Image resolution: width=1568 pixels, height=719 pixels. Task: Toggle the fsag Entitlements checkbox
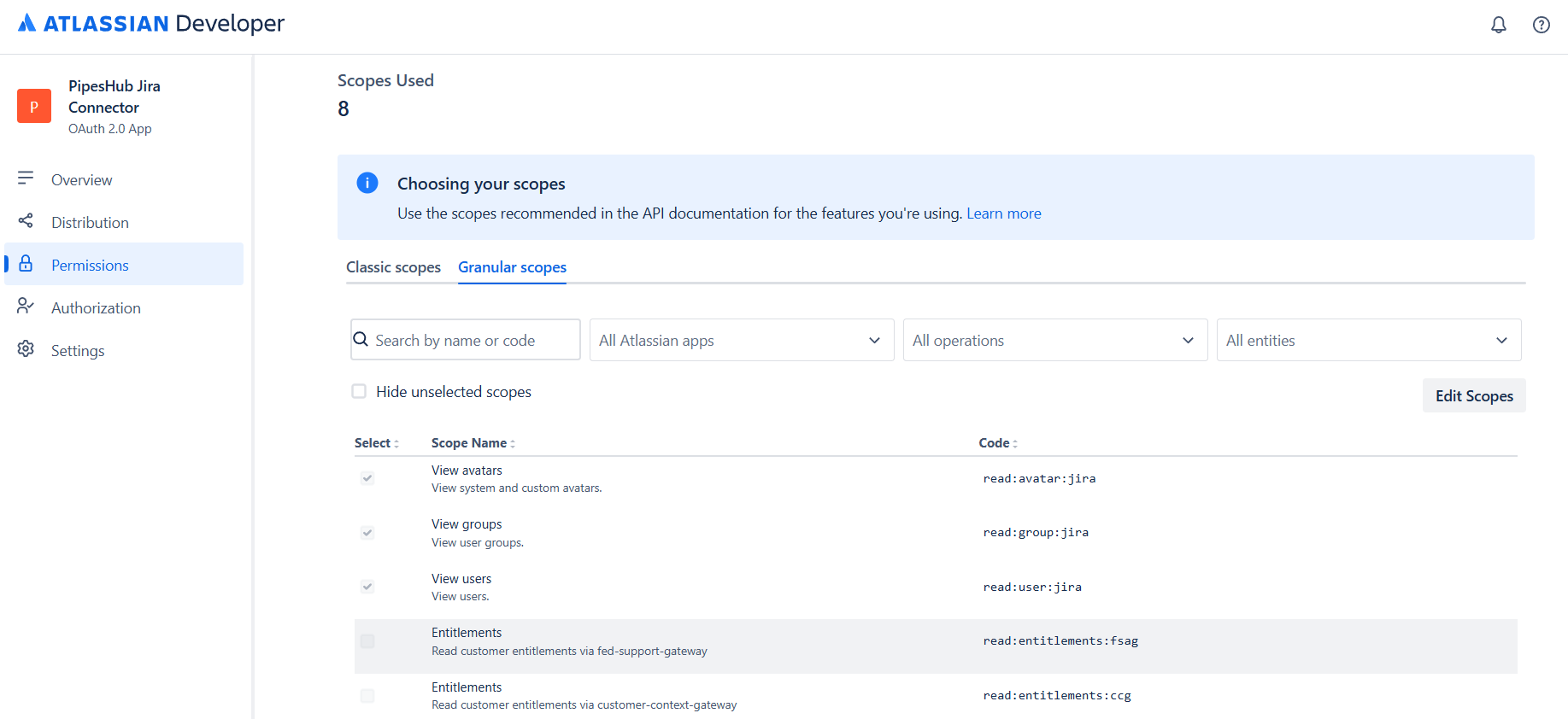coord(367,641)
